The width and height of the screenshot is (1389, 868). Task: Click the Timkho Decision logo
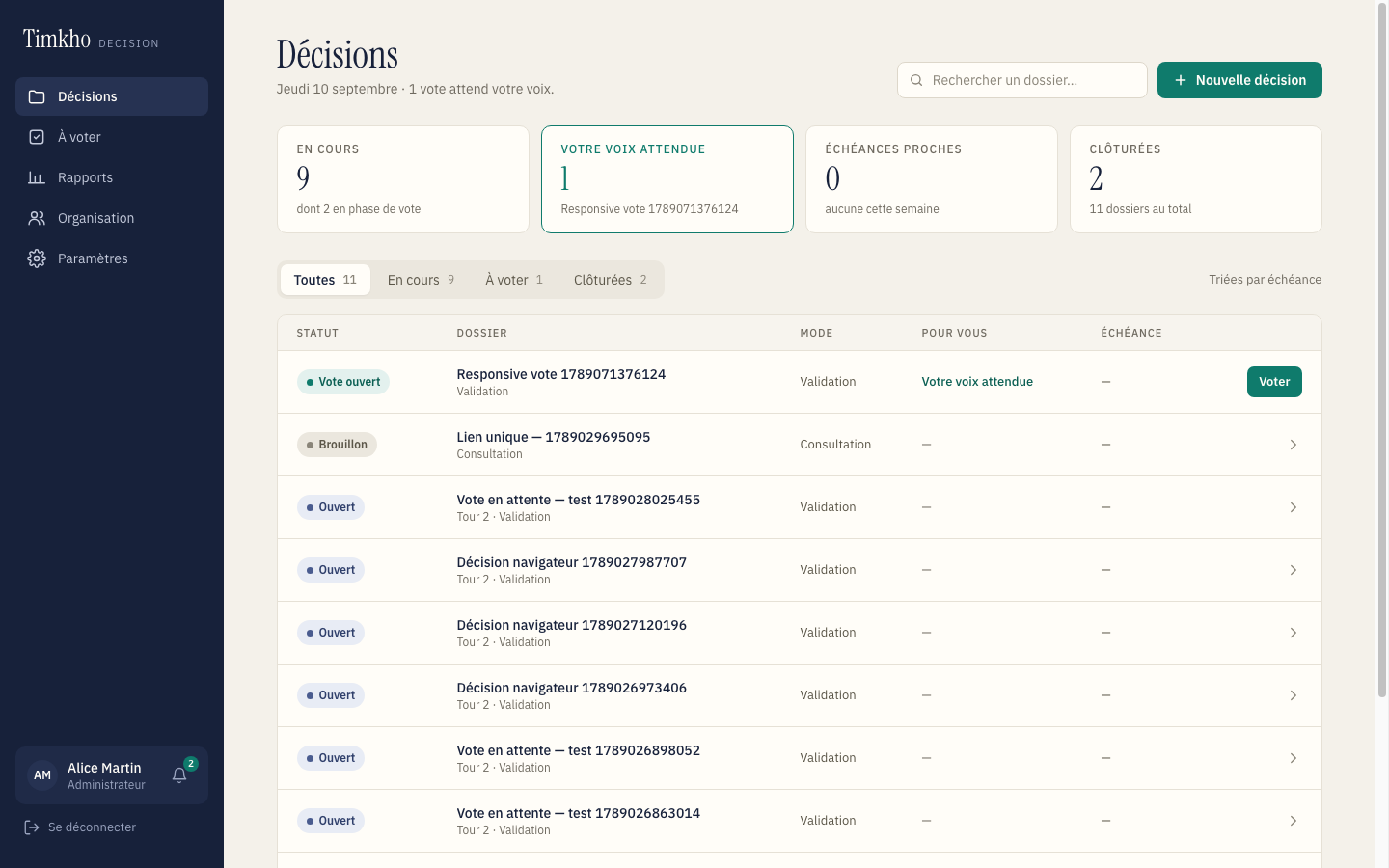tap(91, 40)
